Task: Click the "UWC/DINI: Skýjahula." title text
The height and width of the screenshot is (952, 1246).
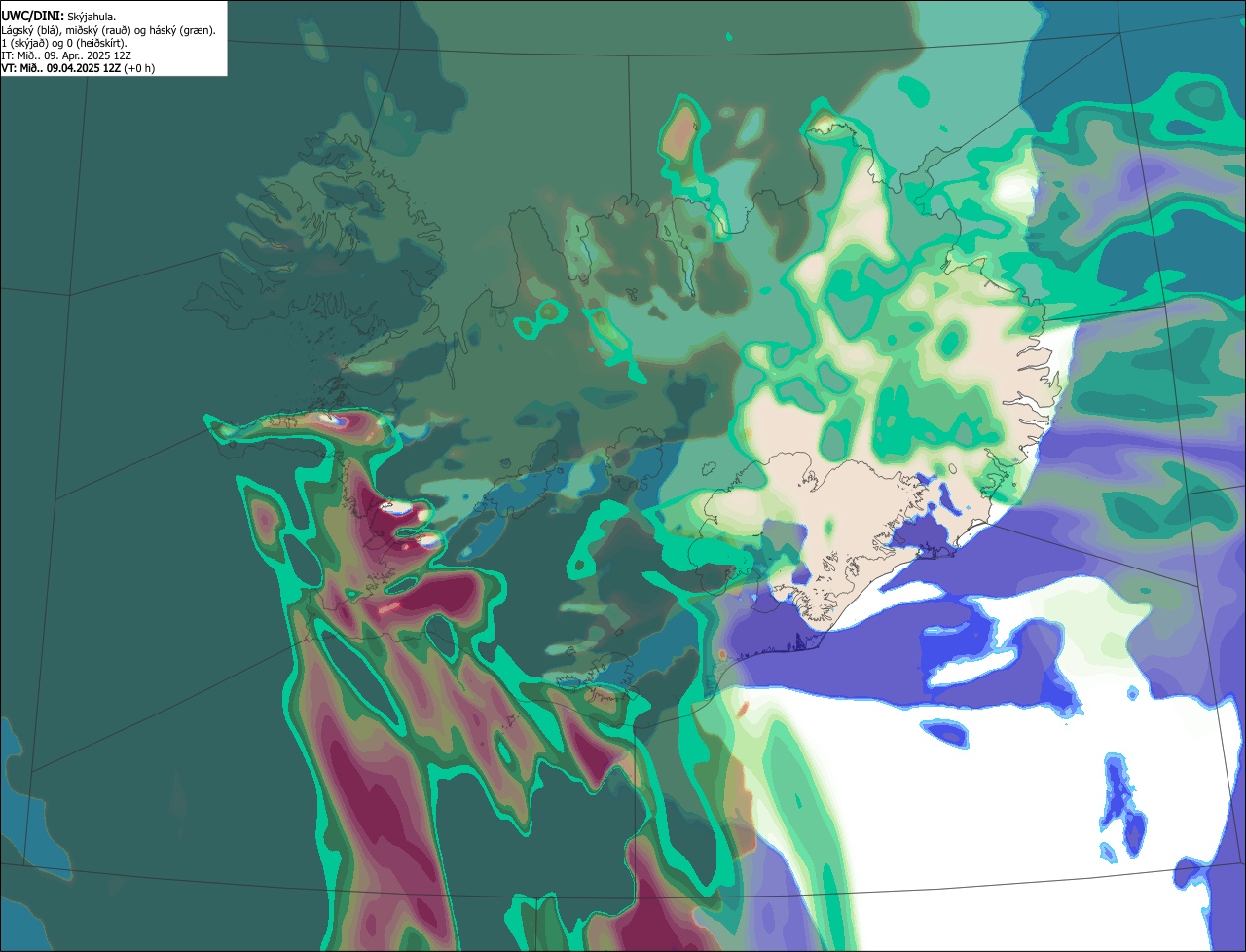Action: pyautogui.click(x=58, y=17)
